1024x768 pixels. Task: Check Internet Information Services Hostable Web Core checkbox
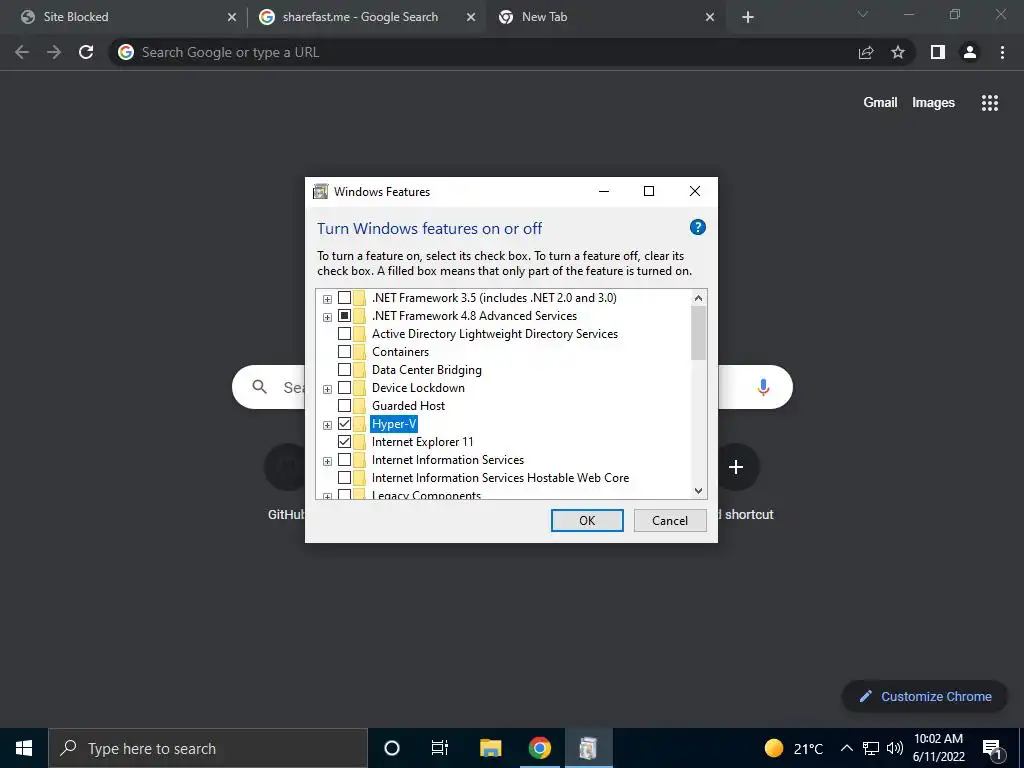coord(344,478)
